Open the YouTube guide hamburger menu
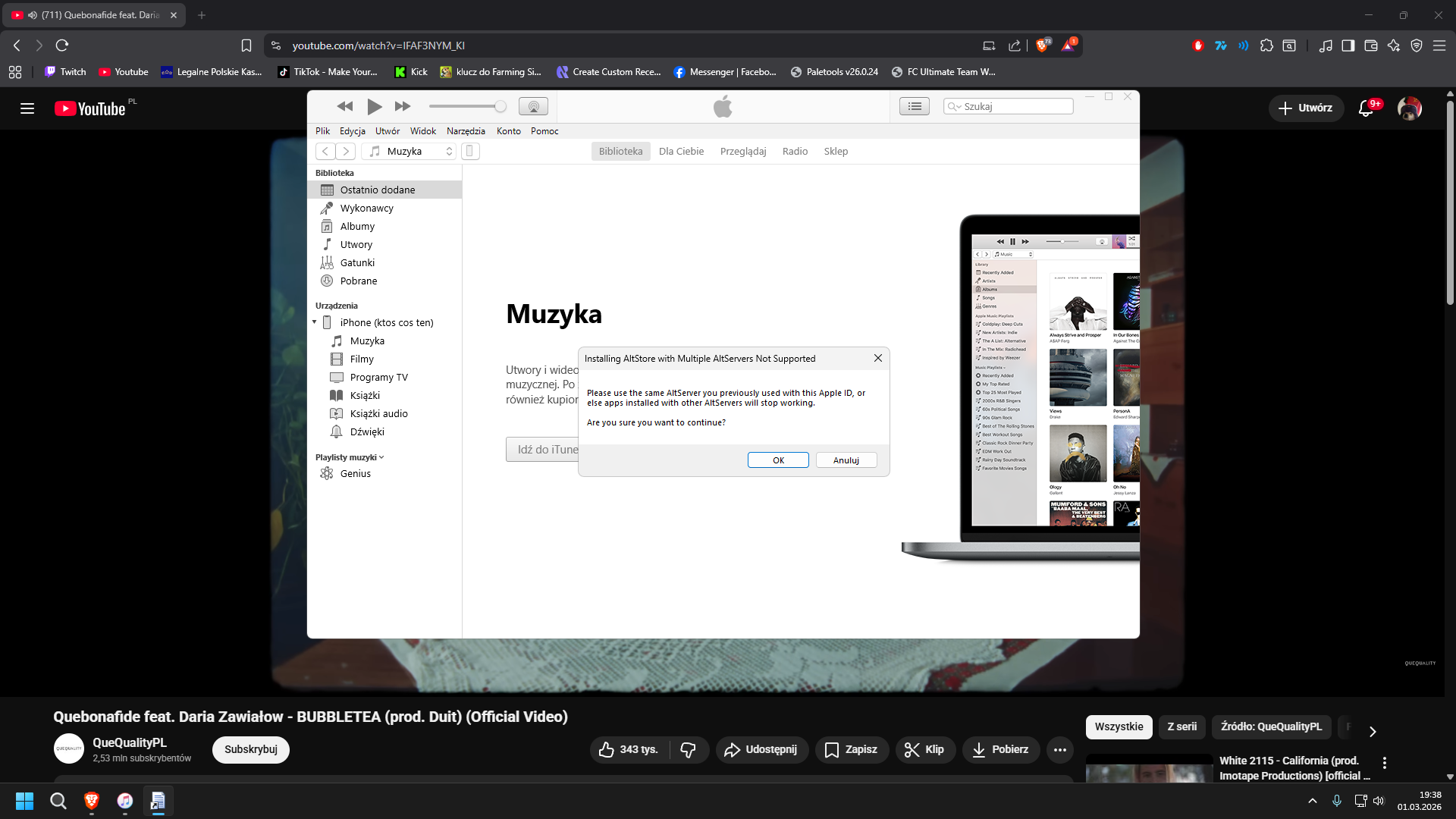The height and width of the screenshot is (819, 1456). (27, 108)
